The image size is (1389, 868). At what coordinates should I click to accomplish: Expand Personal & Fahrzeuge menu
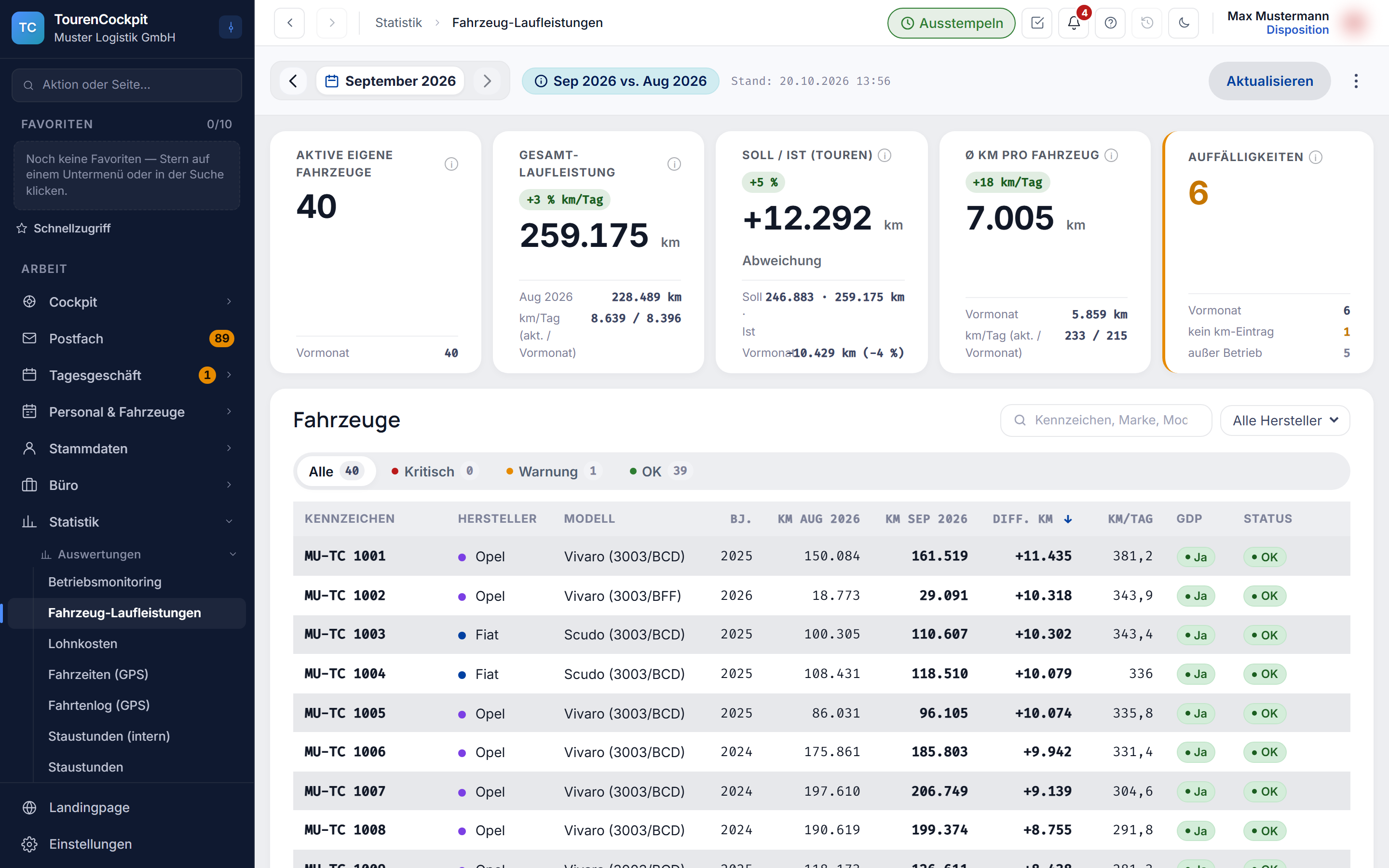click(x=126, y=412)
